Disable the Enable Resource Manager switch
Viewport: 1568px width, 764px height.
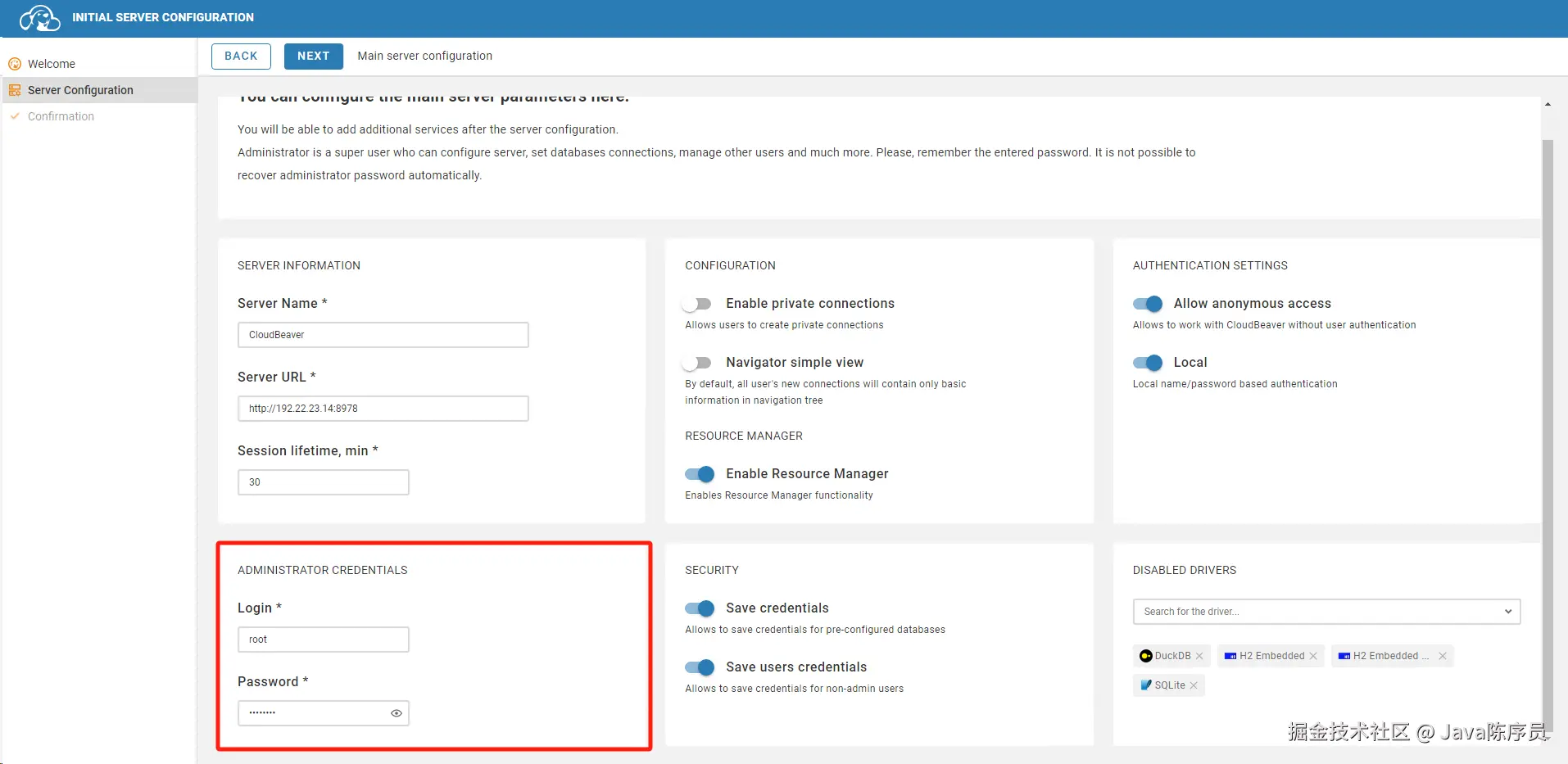coord(700,474)
